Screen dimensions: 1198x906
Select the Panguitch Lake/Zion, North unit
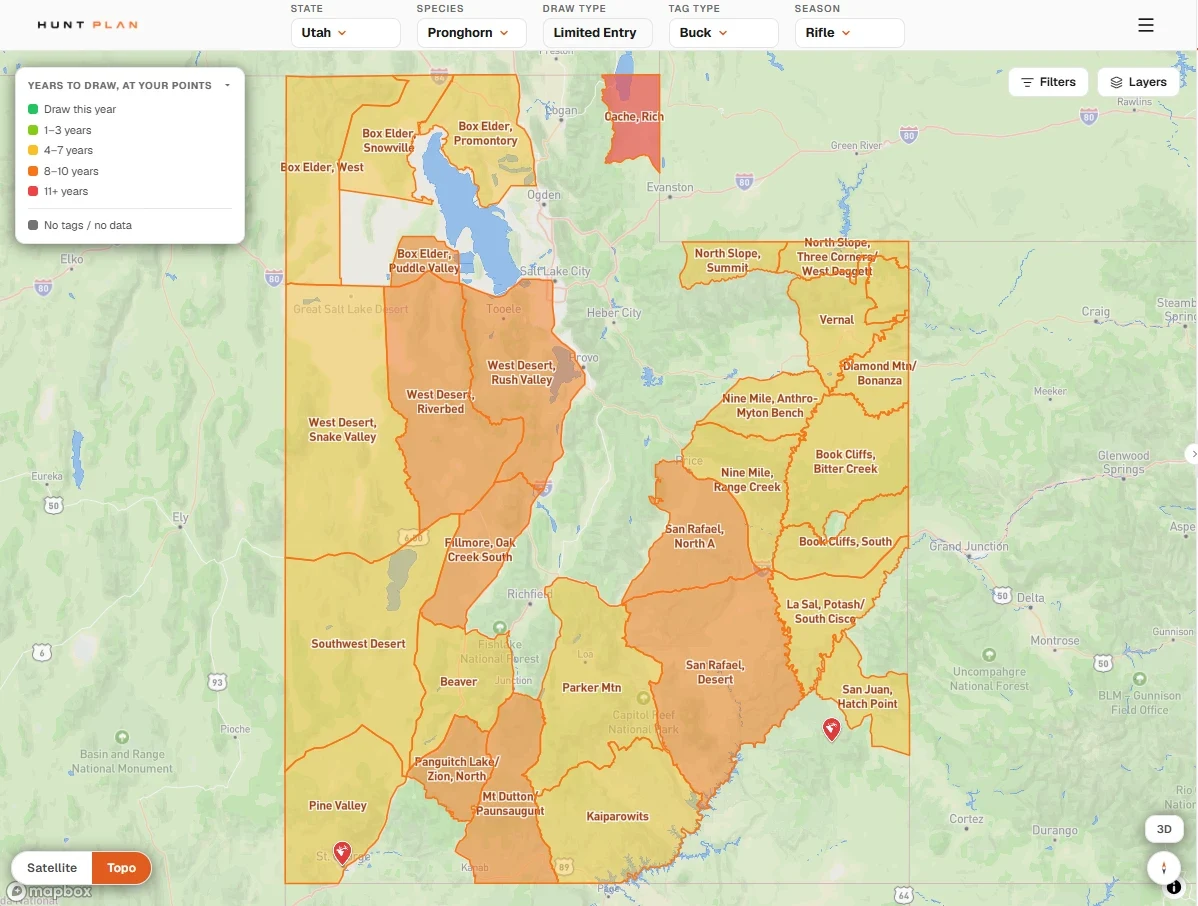[x=457, y=769]
